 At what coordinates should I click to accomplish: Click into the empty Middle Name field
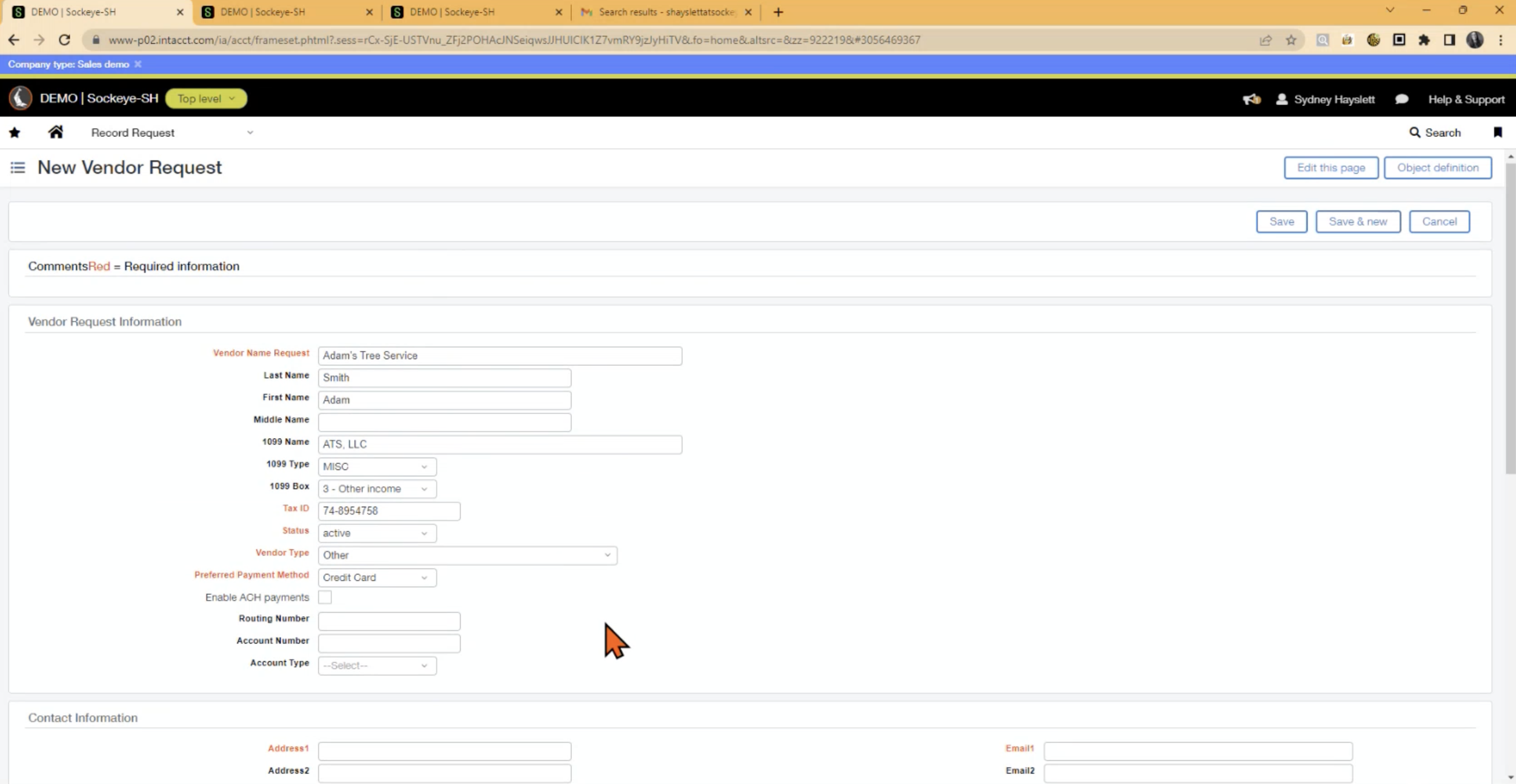pyautogui.click(x=444, y=422)
